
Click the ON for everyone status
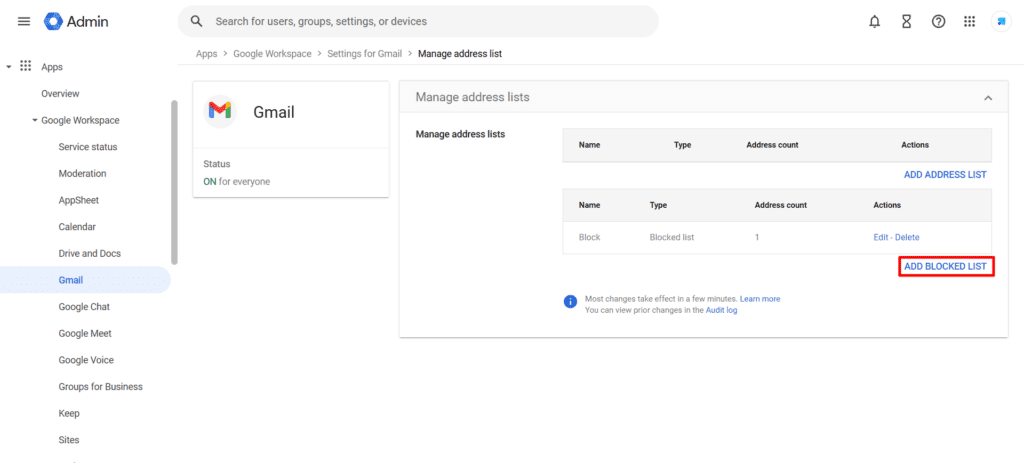tap(236, 182)
